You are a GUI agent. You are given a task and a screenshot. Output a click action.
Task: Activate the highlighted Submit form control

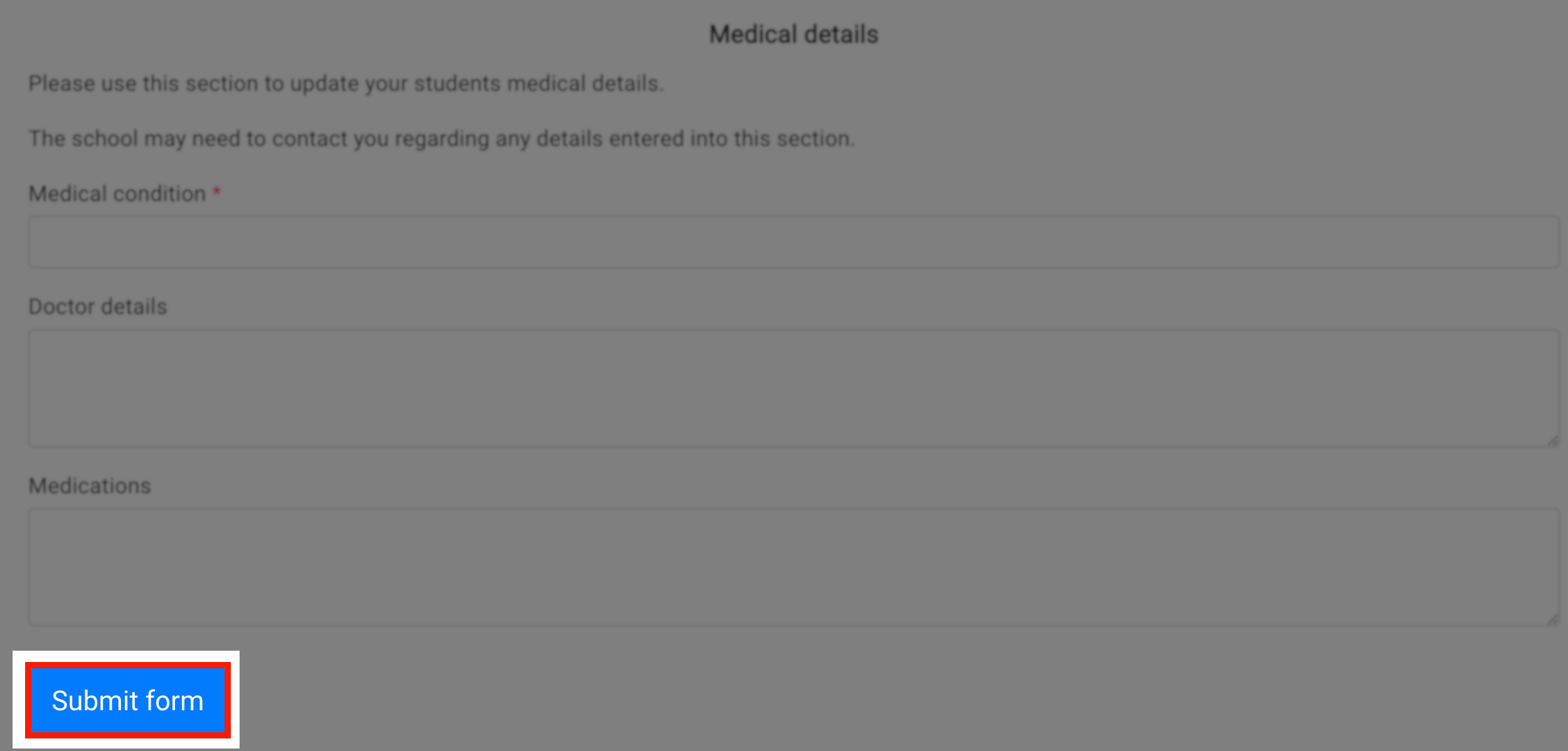coord(127,700)
